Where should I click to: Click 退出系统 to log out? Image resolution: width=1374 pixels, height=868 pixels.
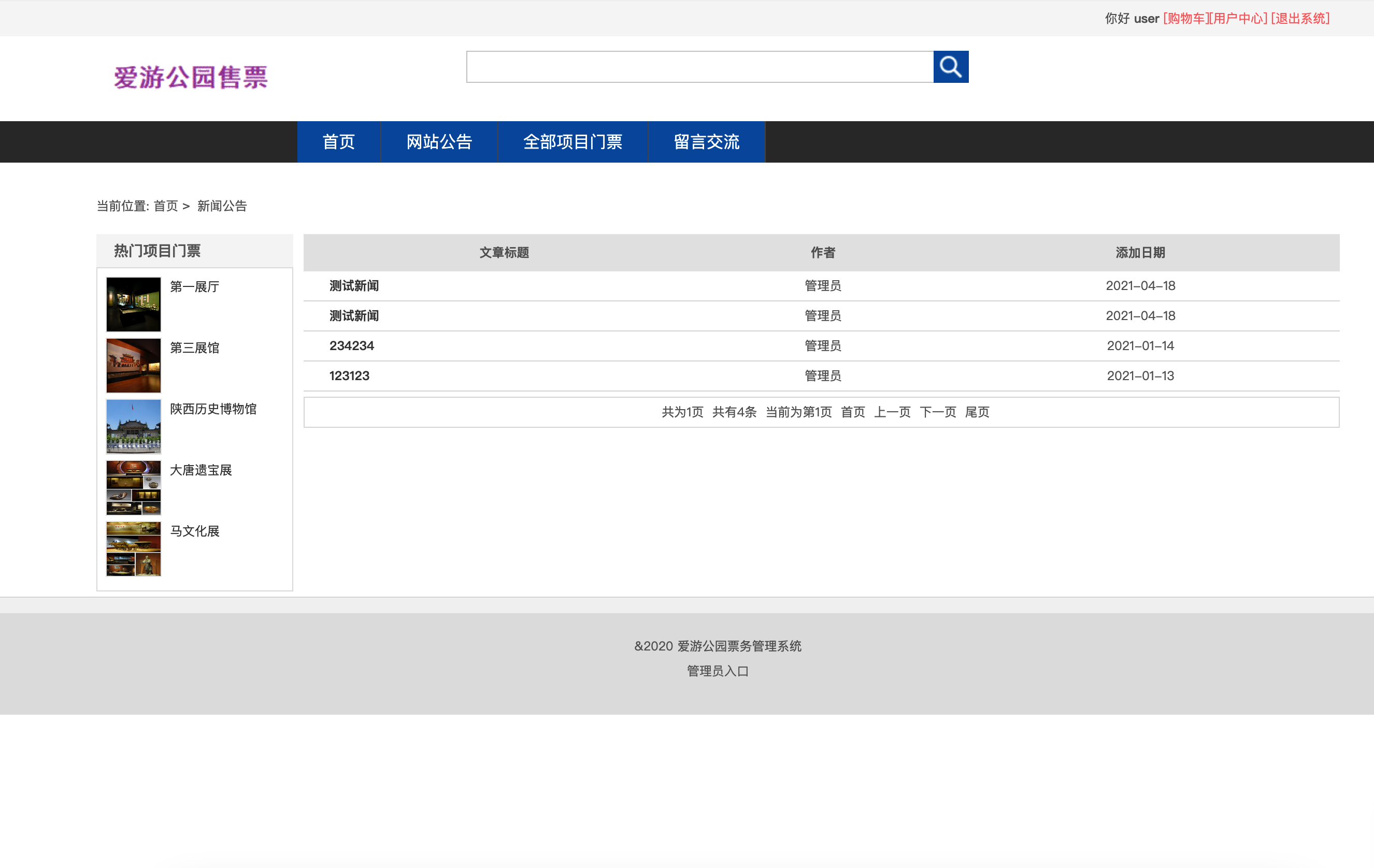pyautogui.click(x=1300, y=18)
